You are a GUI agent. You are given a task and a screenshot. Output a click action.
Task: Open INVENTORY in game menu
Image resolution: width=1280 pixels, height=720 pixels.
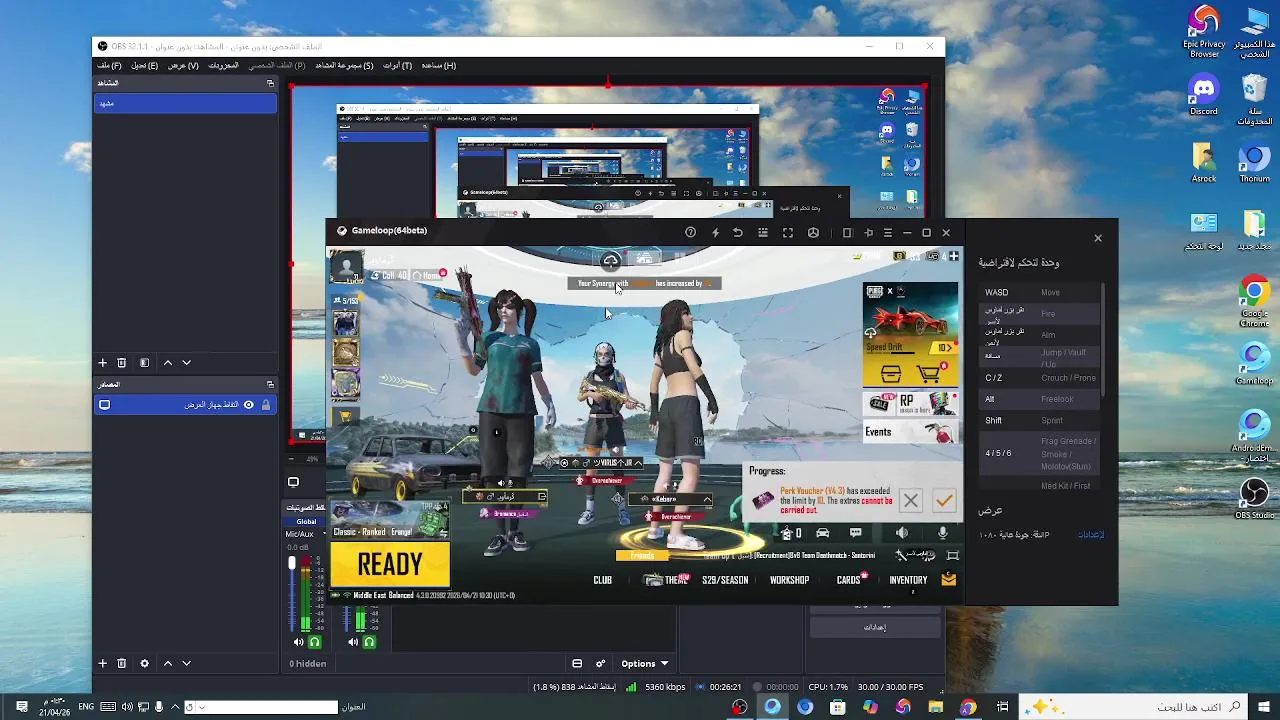[x=908, y=580]
